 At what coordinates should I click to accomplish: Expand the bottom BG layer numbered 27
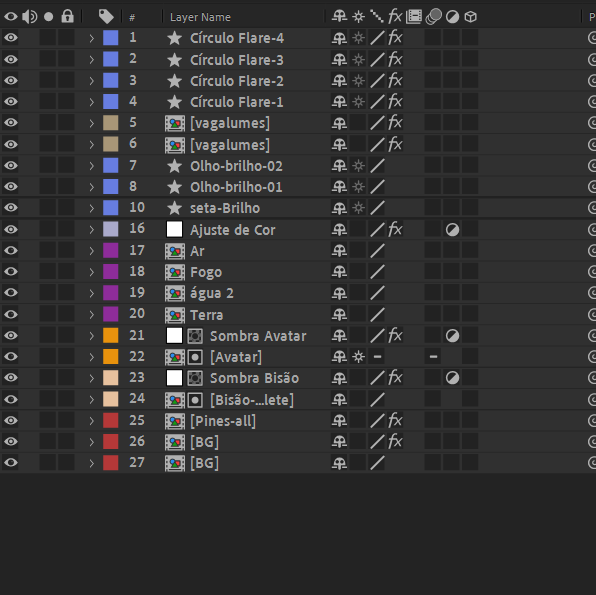click(x=91, y=463)
